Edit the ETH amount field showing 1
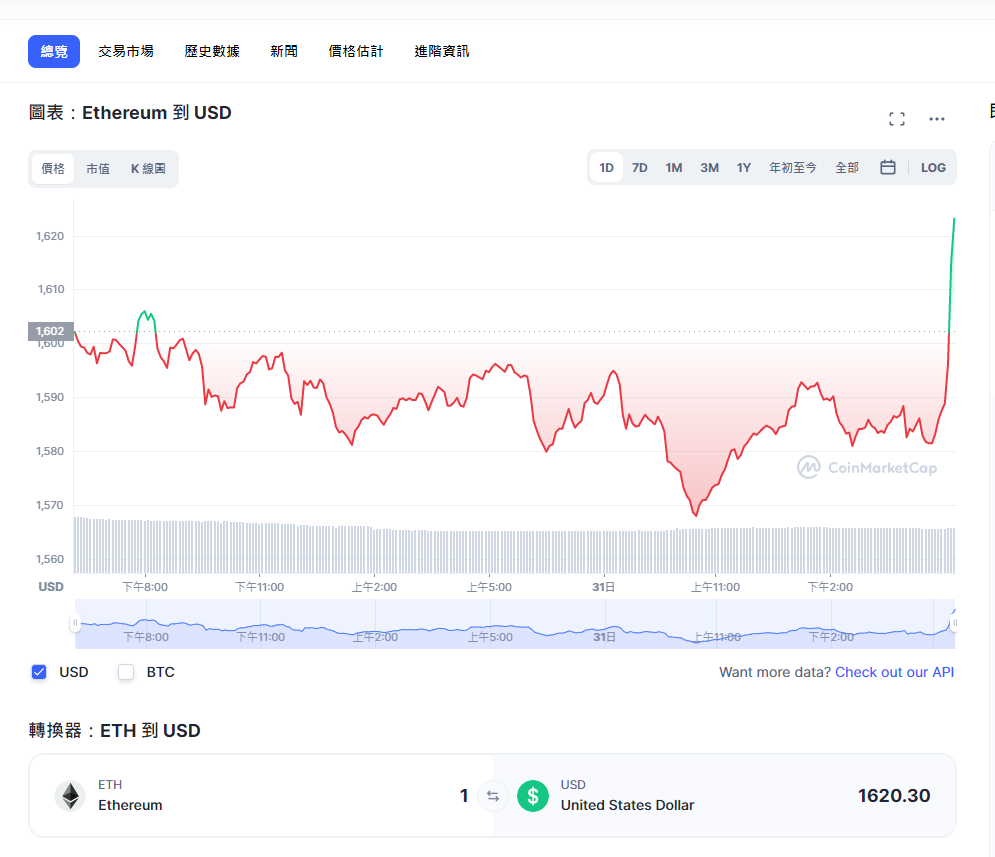The height and width of the screenshot is (857, 995). 464,795
